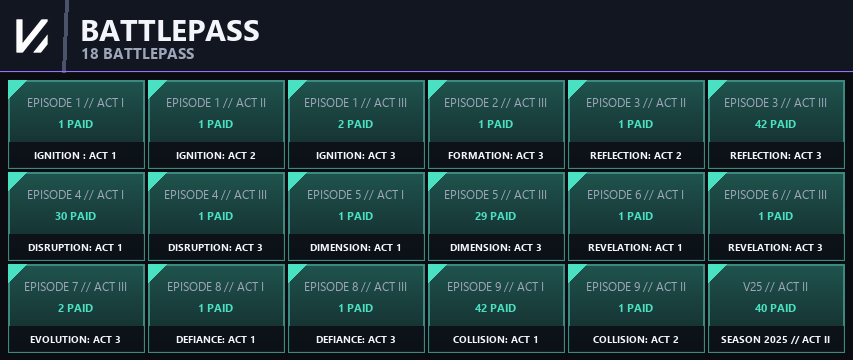The height and width of the screenshot is (360, 853).
Task: Select the Ignition : Act 1 battlepass card
Action: coord(76,125)
